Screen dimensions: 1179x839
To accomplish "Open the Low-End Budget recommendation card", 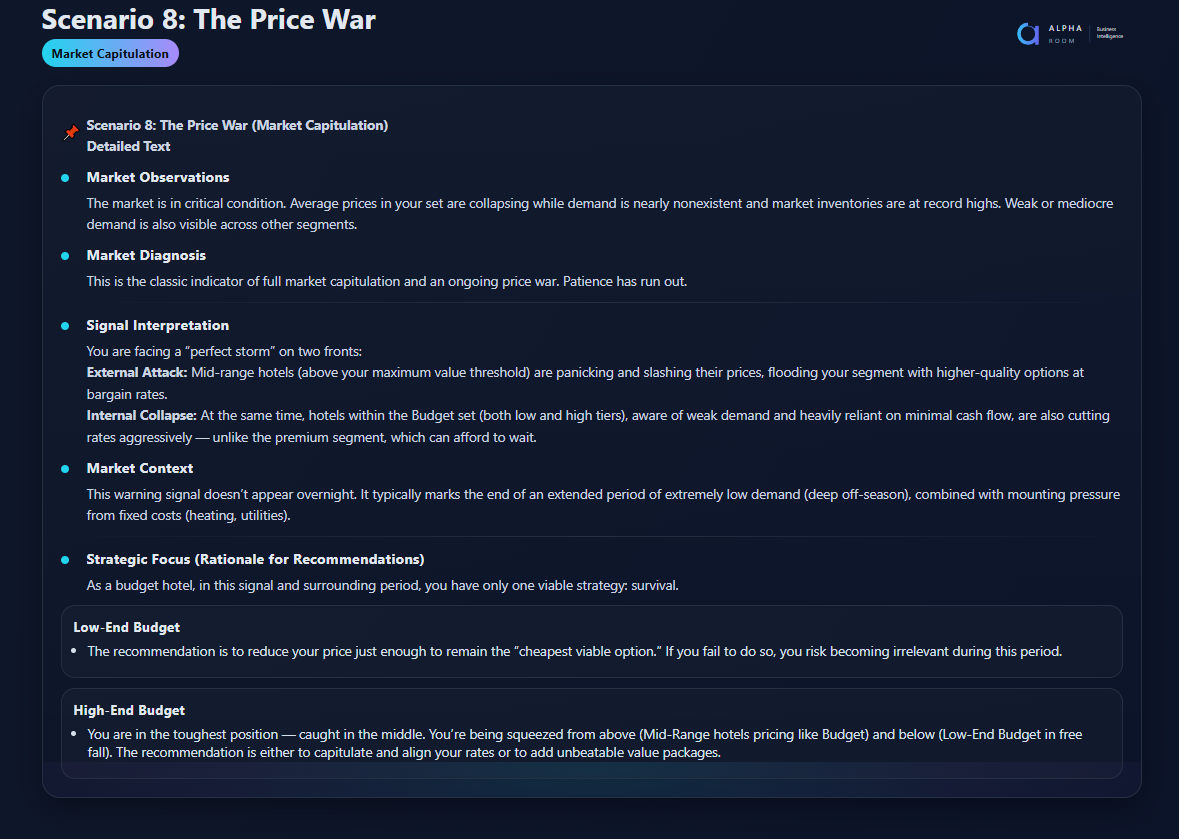I will 591,641.
